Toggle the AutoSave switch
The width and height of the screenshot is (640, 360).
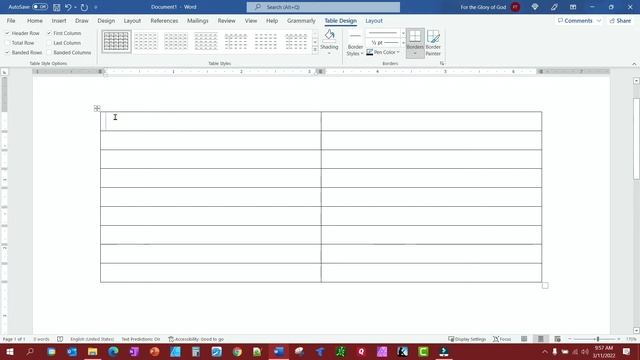[x=40, y=7]
